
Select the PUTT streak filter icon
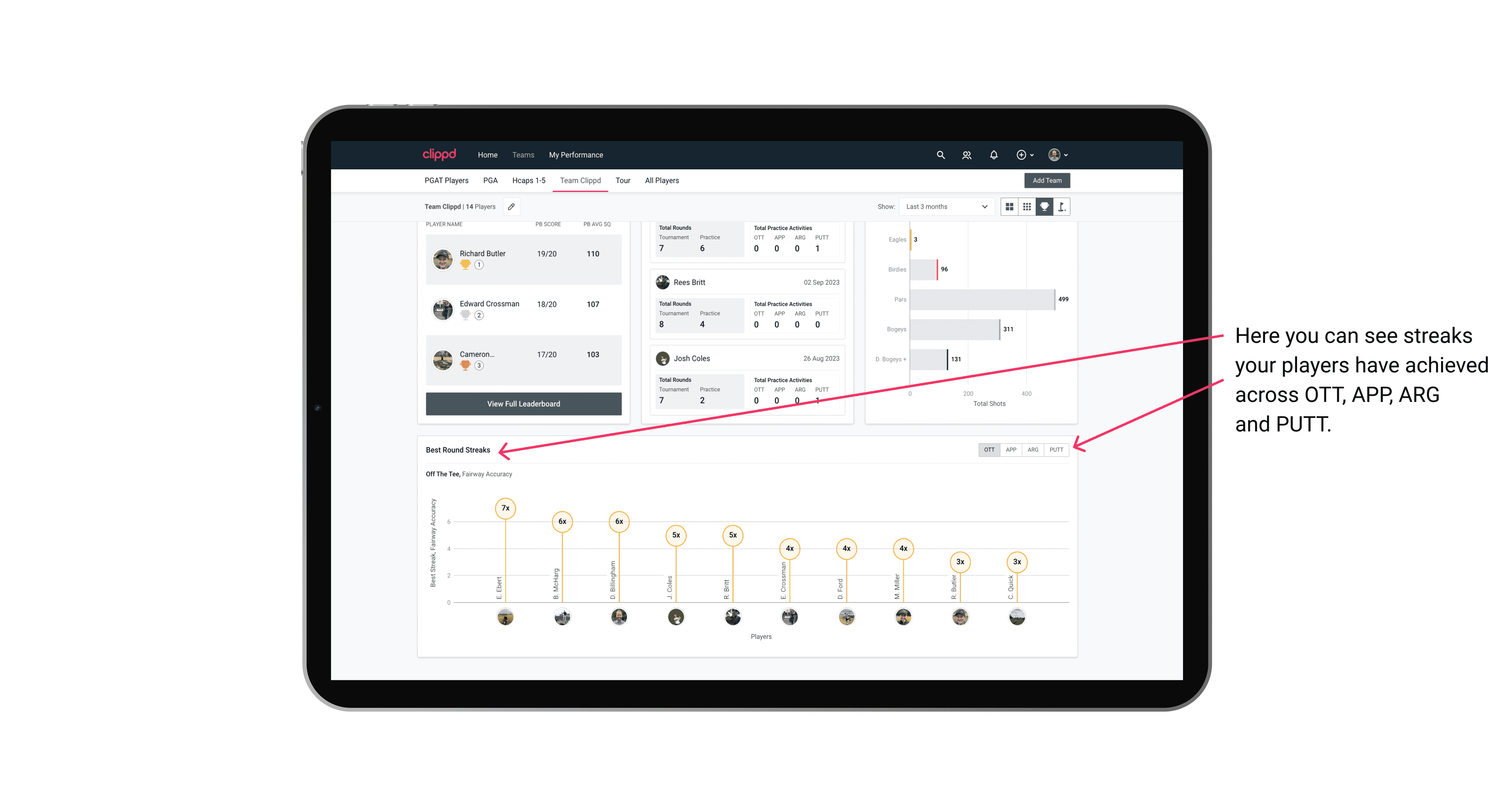click(x=1057, y=449)
